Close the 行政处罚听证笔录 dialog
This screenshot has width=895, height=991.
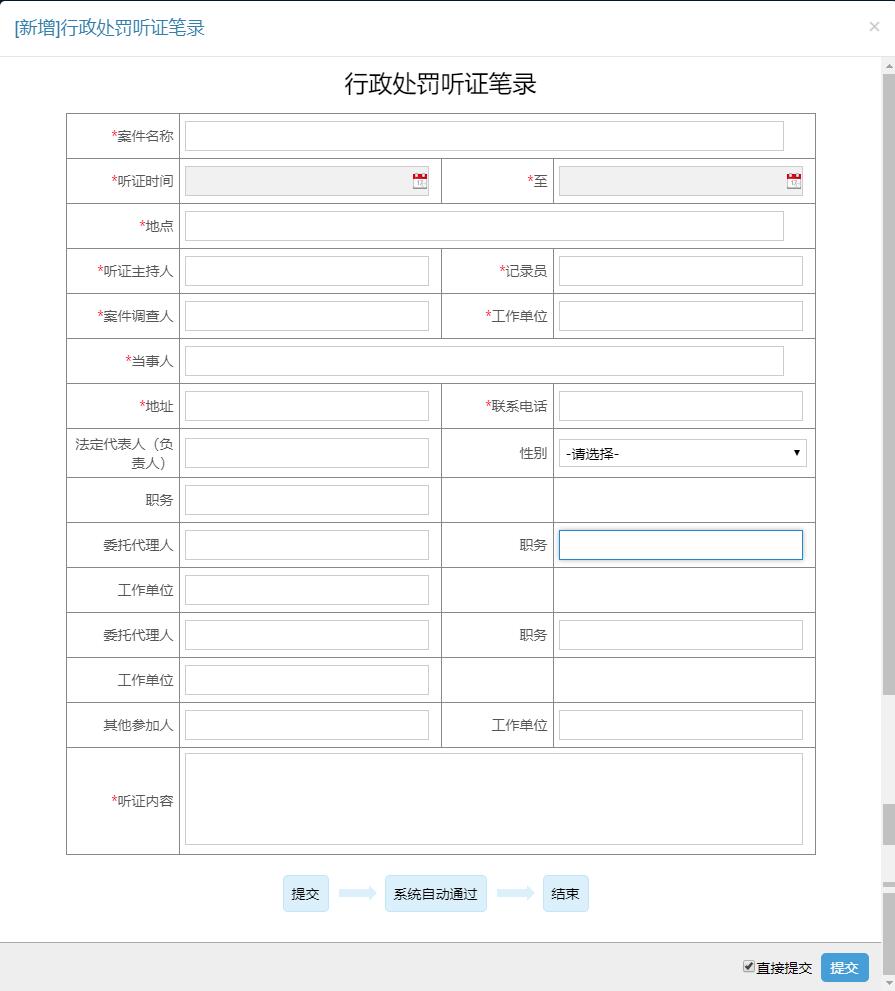[x=874, y=27]
